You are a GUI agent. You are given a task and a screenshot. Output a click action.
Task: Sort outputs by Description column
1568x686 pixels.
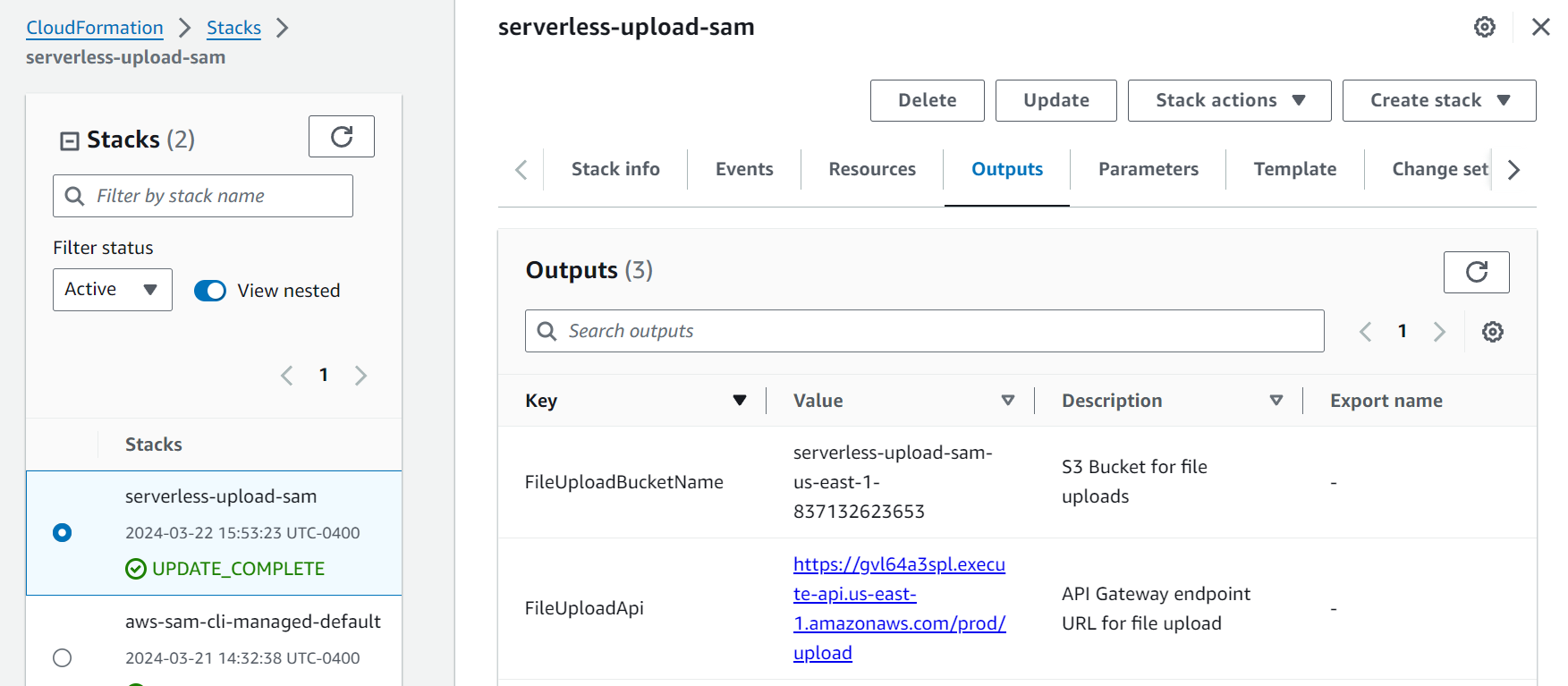pyautogui.click(x=1276, y=401)
